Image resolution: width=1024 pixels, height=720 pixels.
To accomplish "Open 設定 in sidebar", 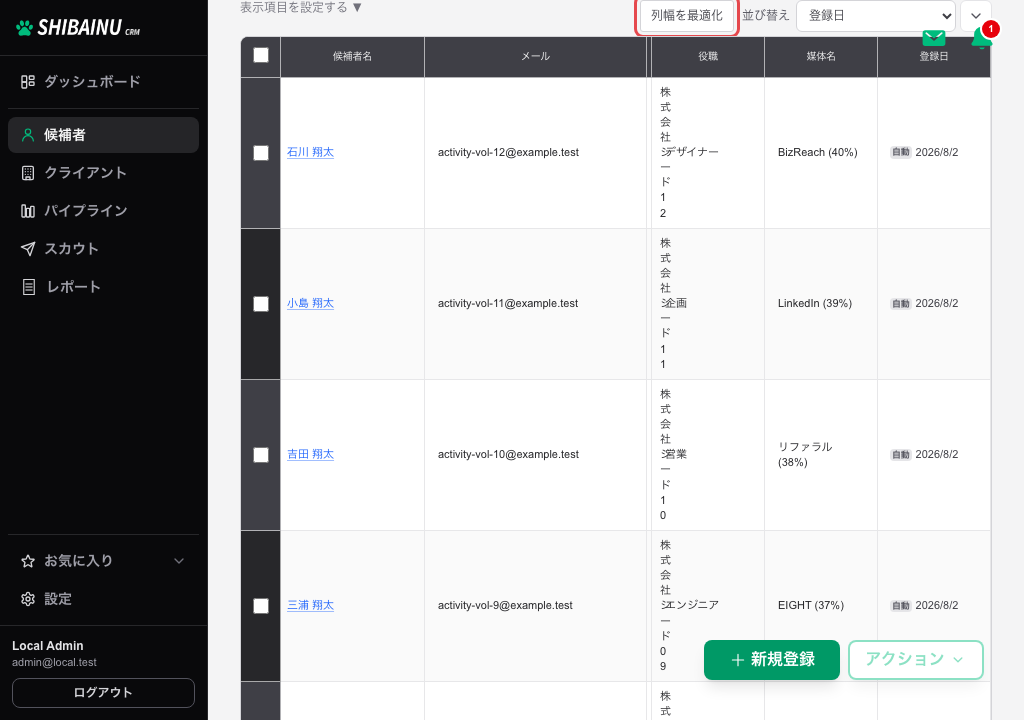I will click(103, 599).
